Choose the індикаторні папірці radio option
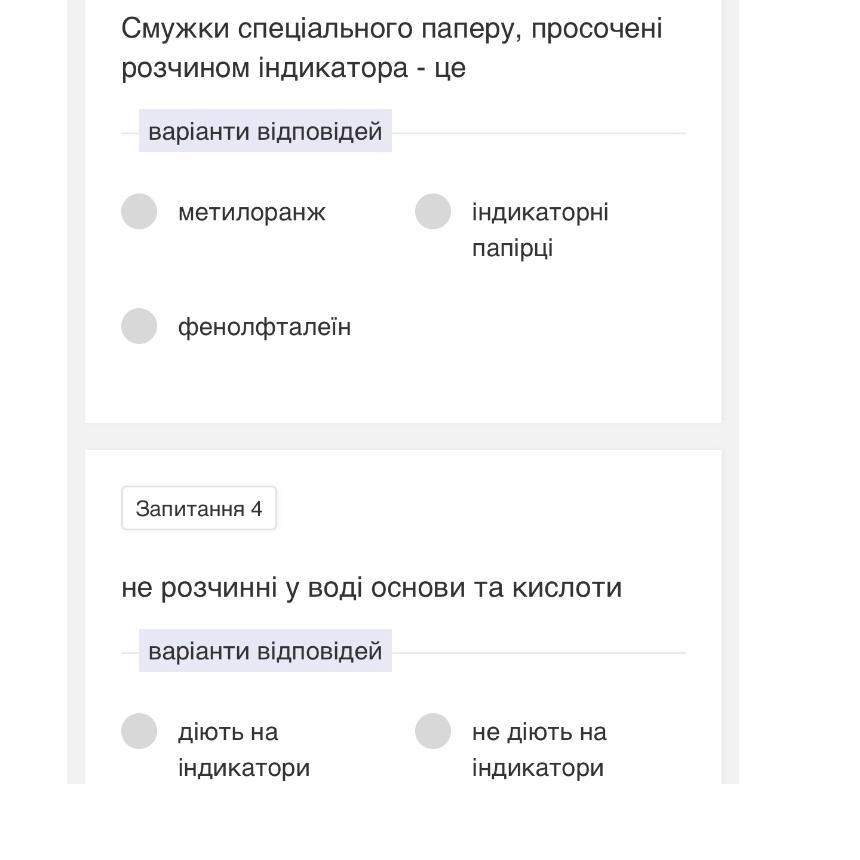The width and height of the screenshot is (860, 860). (433, 212)
